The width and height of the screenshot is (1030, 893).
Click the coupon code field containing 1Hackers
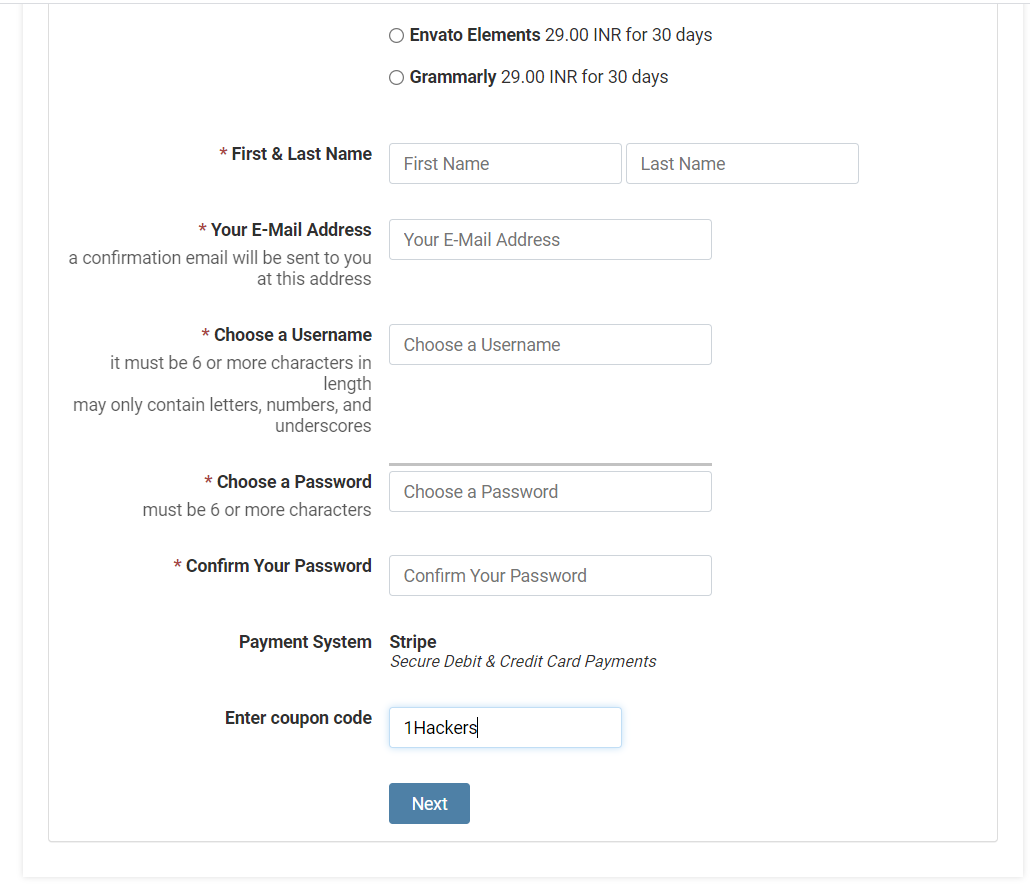coord(505,728)
